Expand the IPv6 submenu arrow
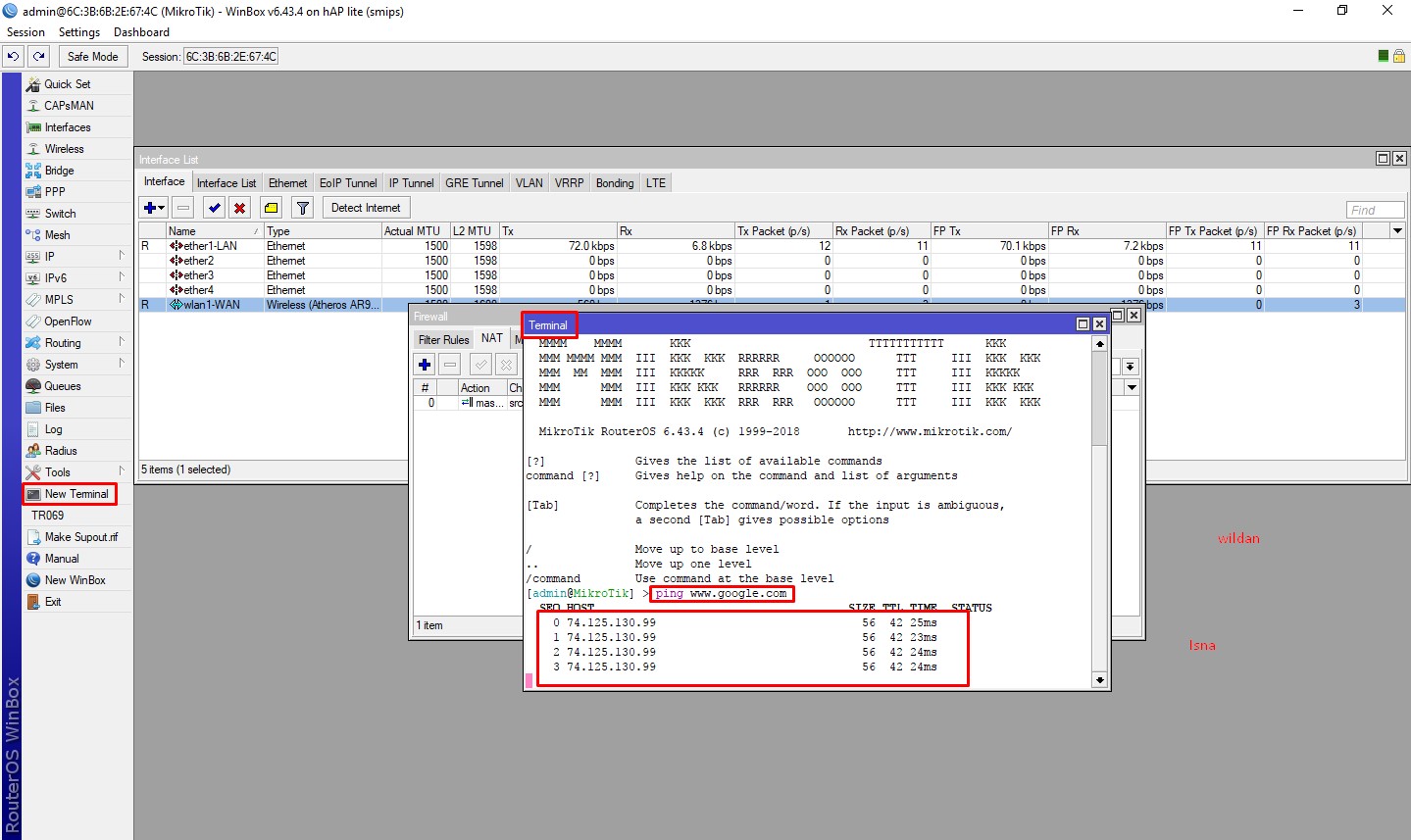Screen dimensions: 1411x840 122,278
